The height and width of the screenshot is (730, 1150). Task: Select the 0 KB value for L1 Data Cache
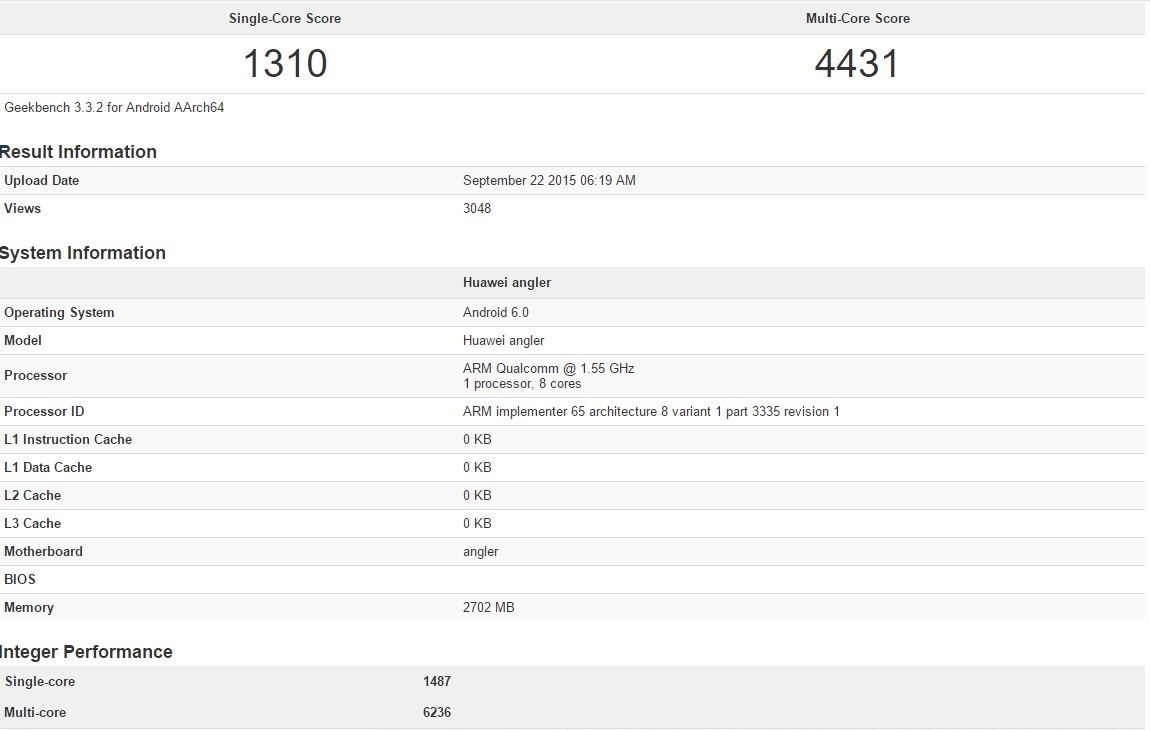click(x=477, y=467)
